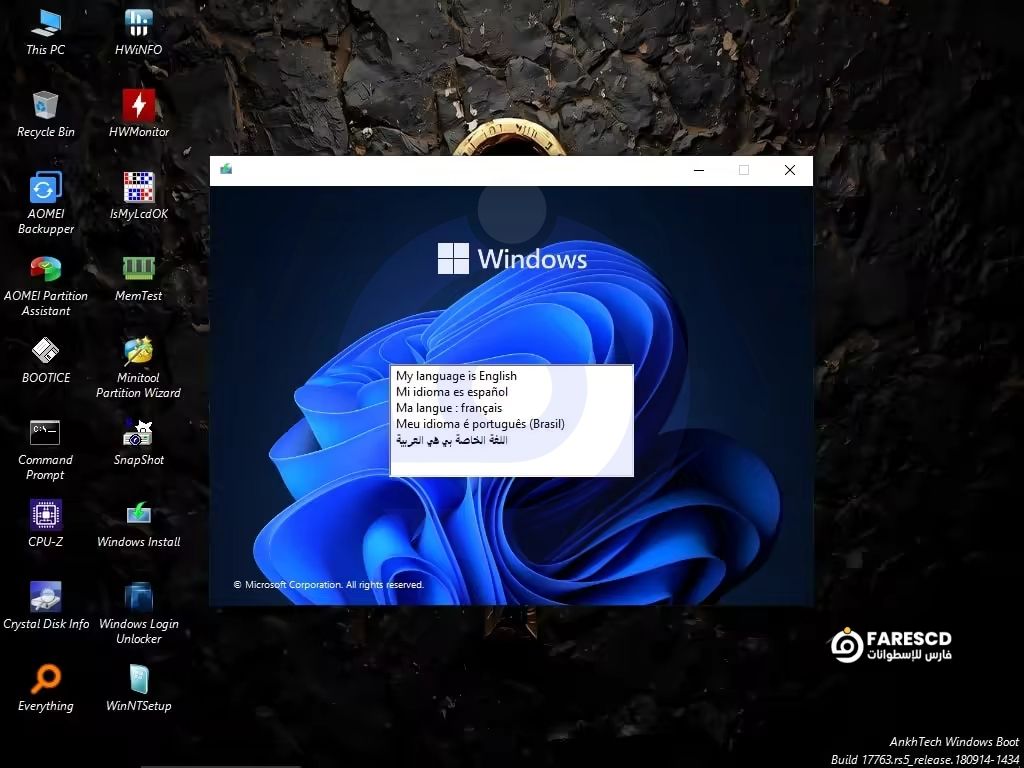Pick "Ma langue : français" entry

[449, 408]
